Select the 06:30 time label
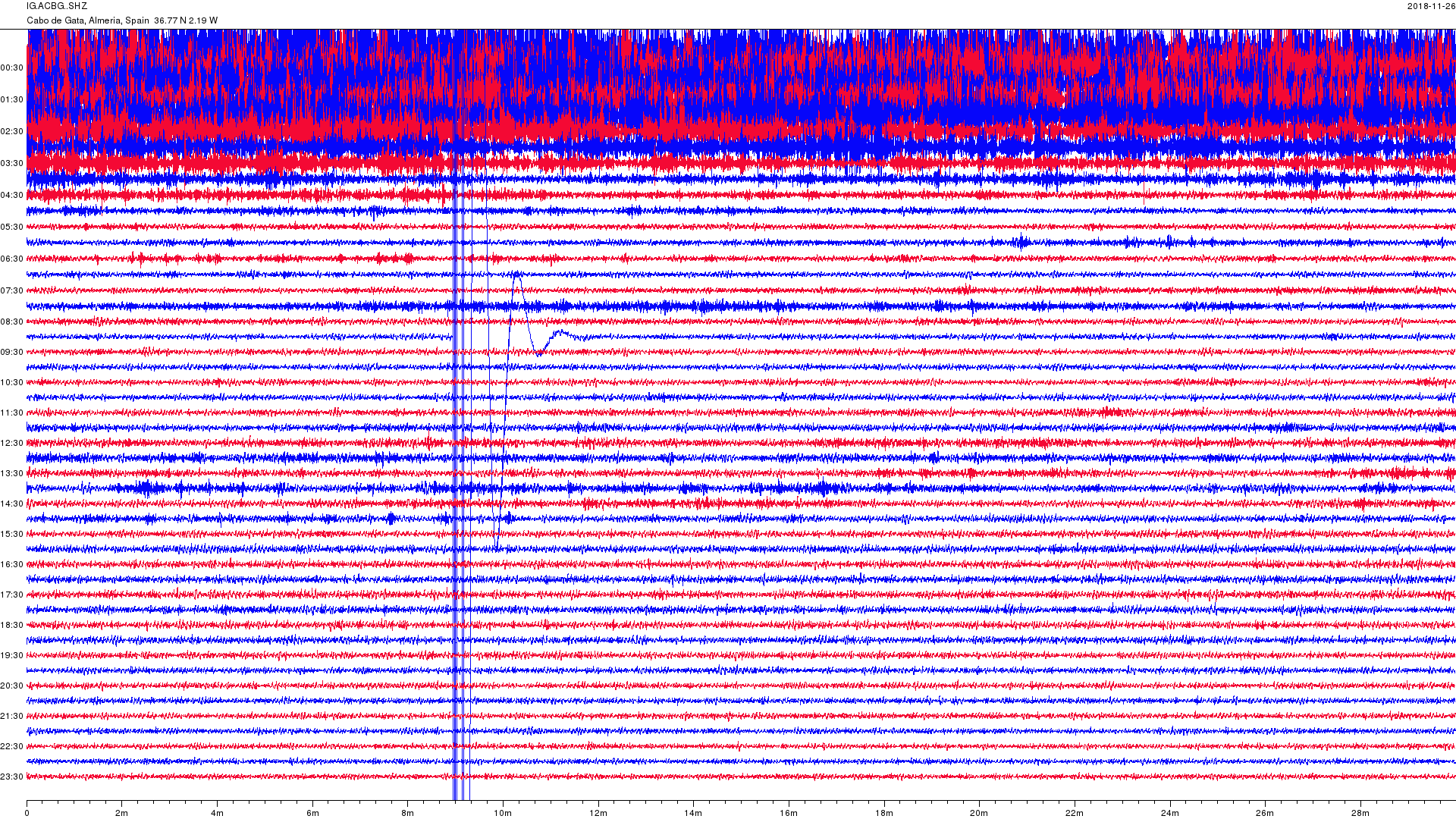1456x819 pixels. pos(11,259)
